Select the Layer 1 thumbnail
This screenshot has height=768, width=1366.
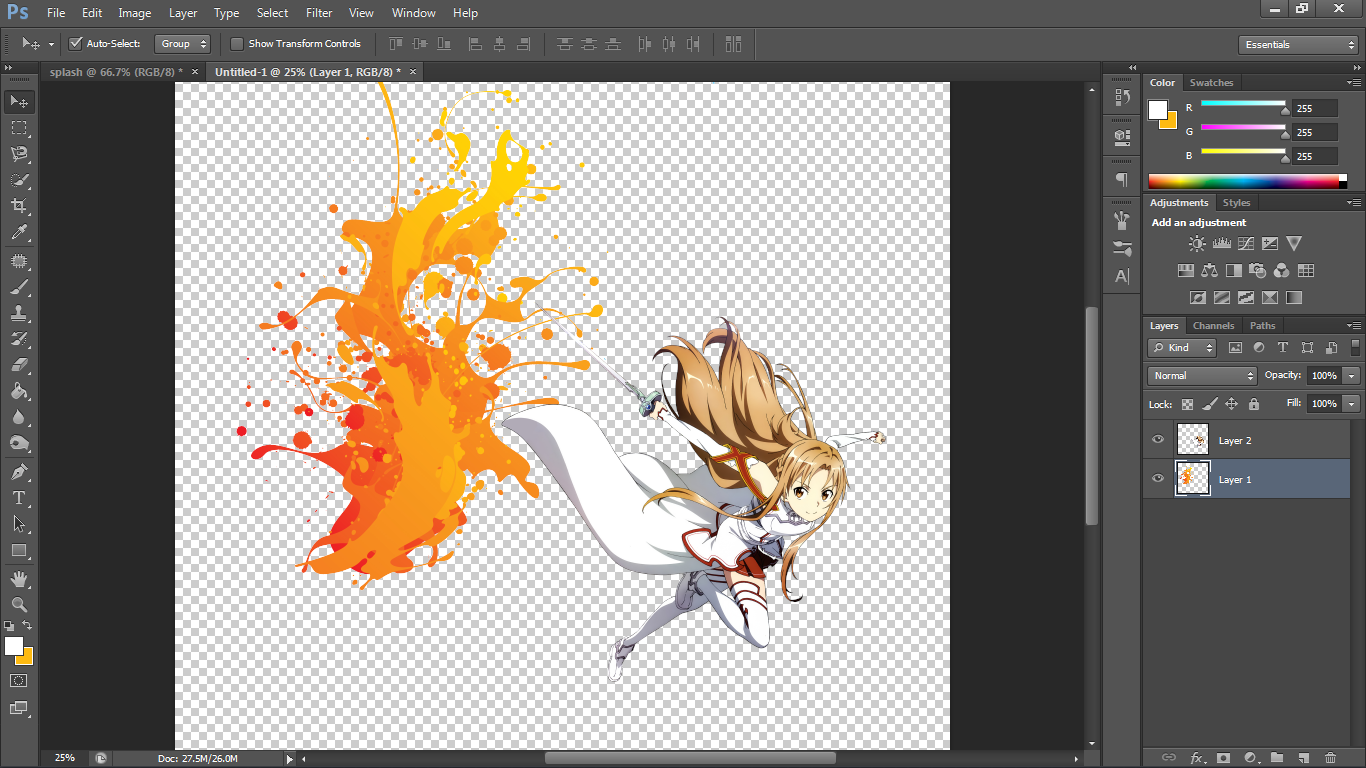[1192, 478]
